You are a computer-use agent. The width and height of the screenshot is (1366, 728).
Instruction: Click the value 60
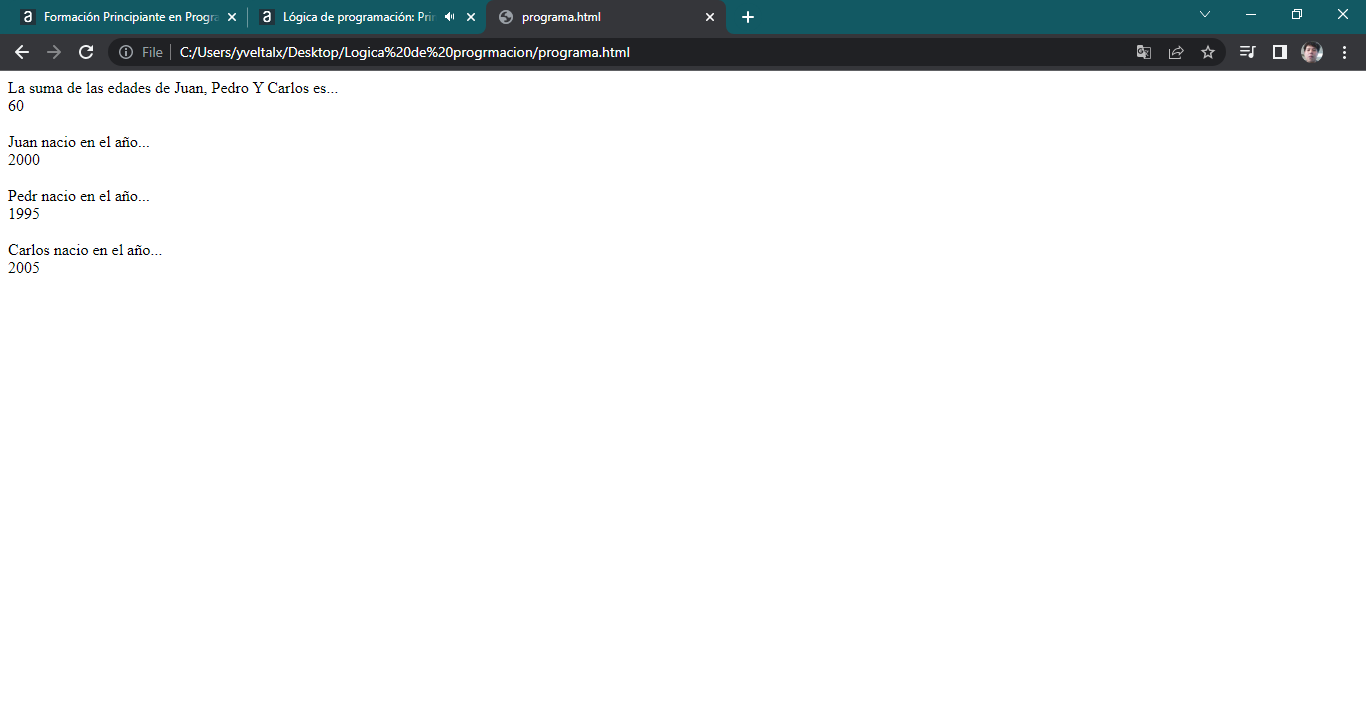(16, 106)
